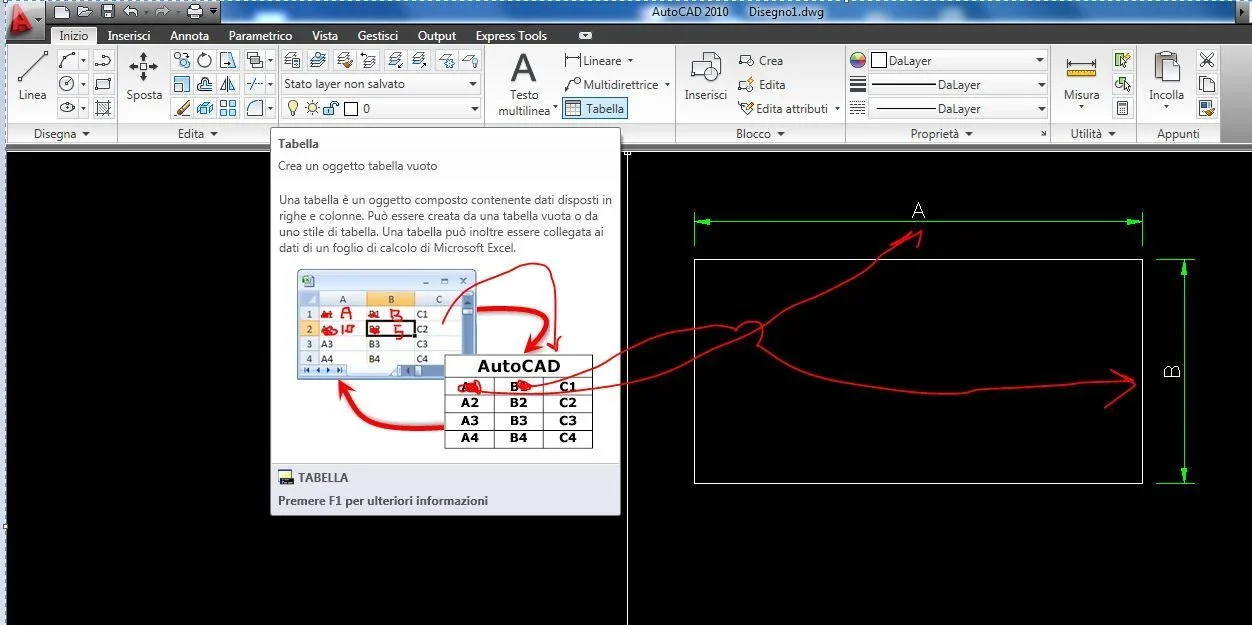
Task: Open the Multidirettrice dropdown arrow
Action: point(667,84)
